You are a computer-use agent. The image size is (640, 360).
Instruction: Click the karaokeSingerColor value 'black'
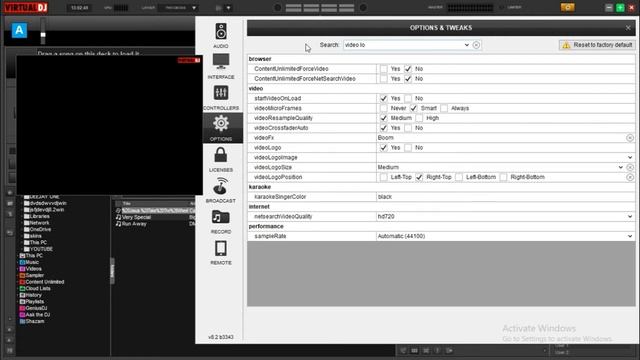pyautogui.click(x=505, y=197)
